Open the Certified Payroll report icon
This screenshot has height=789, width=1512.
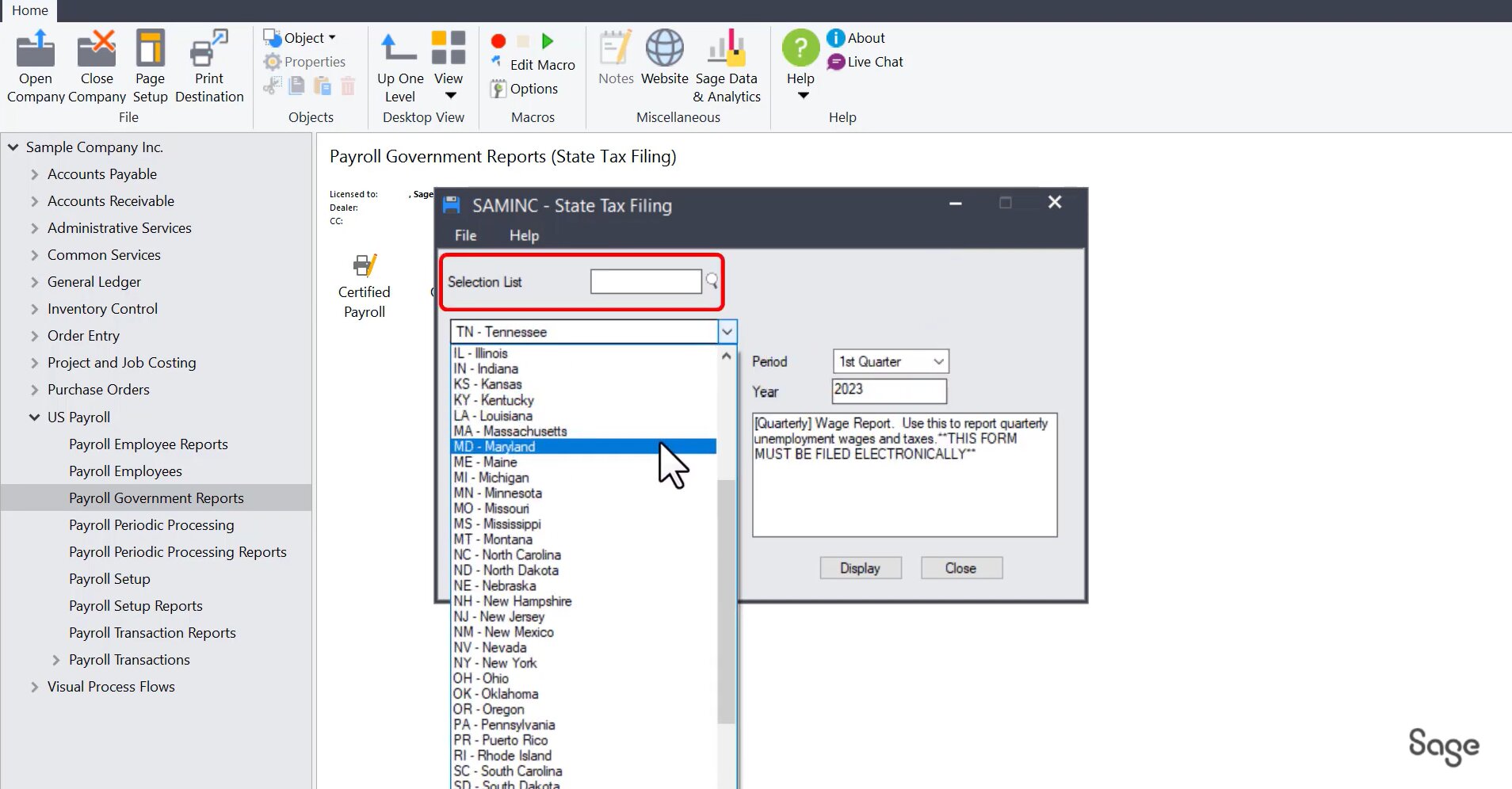point(365,265)
